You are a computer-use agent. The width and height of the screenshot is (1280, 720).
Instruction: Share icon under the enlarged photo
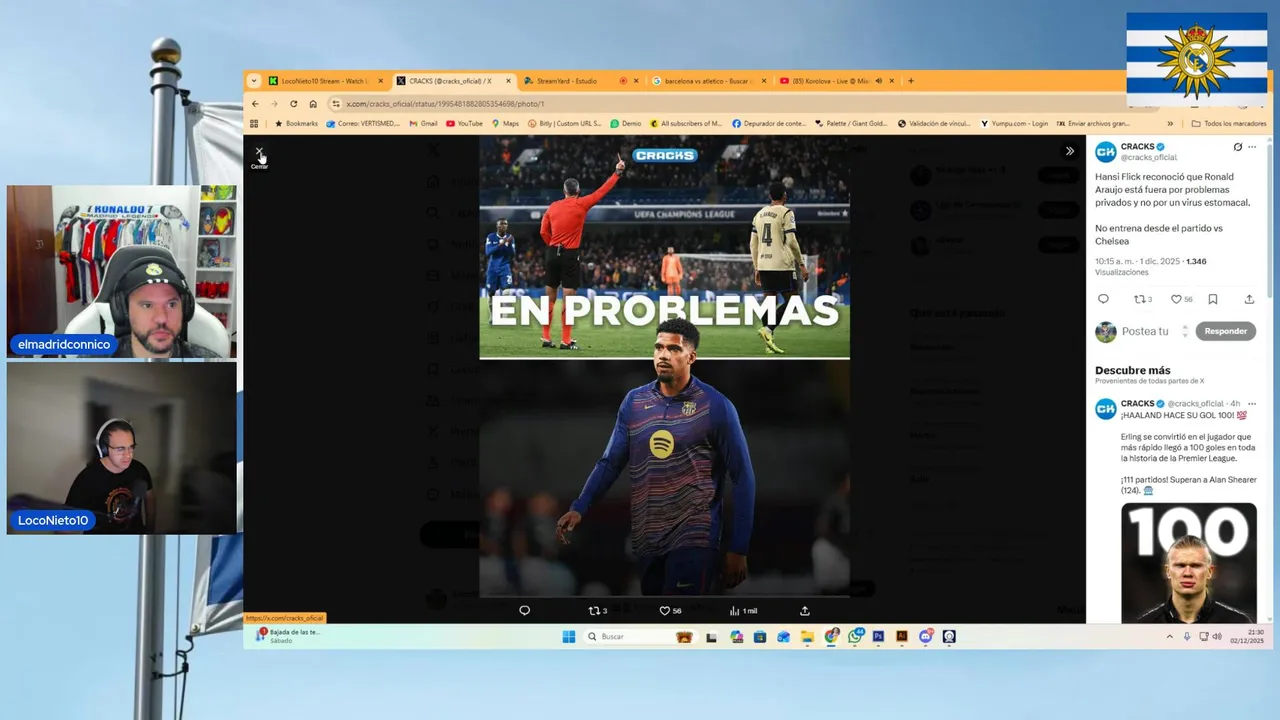point(805,610)
